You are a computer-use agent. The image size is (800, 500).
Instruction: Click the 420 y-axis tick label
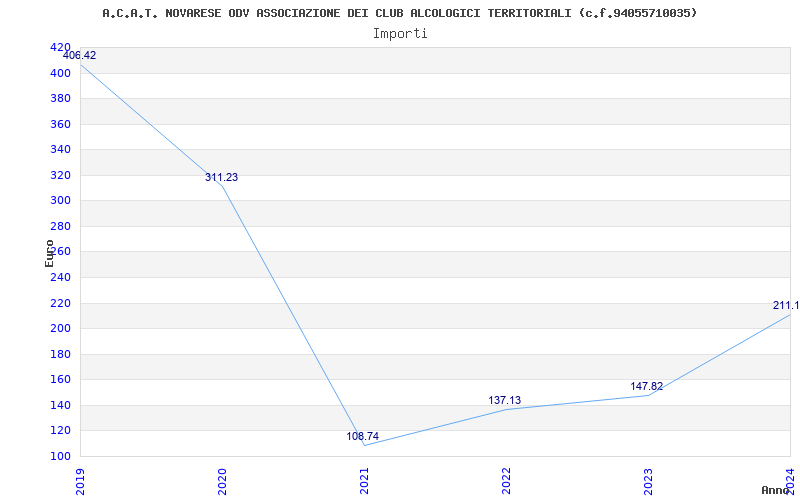pos(60,47)
